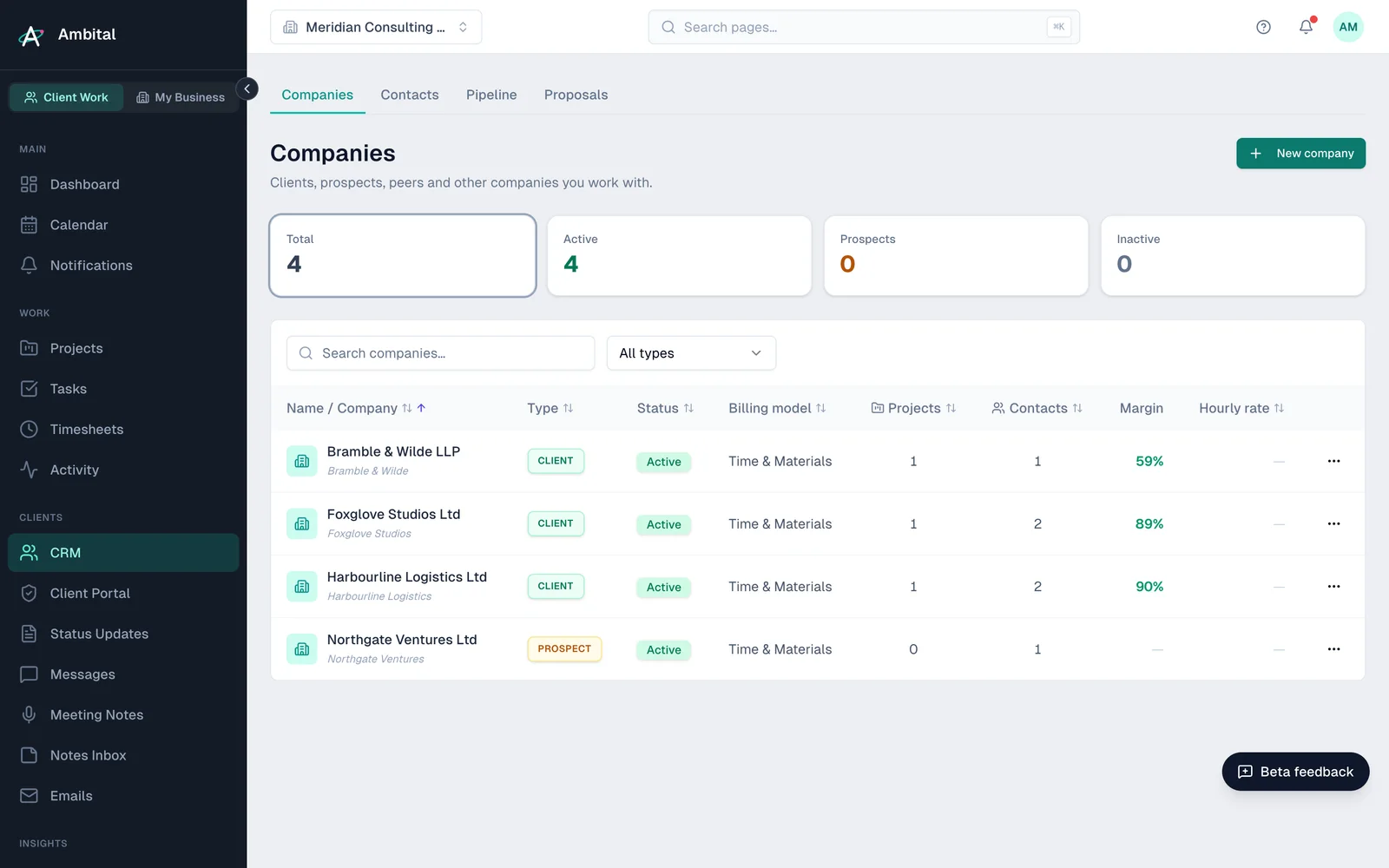This screenshot has height=868, width=1389.
Task: Focus the Search pages field
Action: point(864,27)
